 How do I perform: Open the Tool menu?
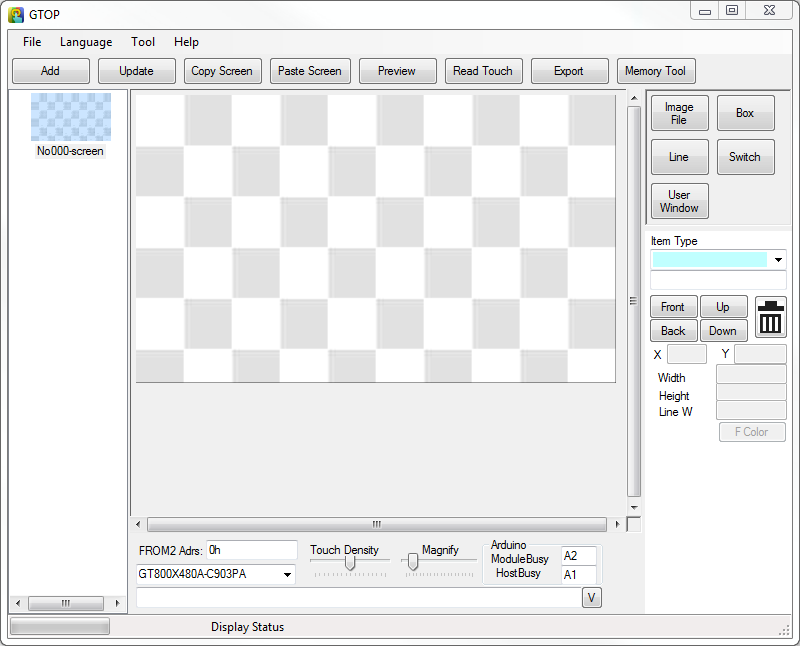[143, 42]
